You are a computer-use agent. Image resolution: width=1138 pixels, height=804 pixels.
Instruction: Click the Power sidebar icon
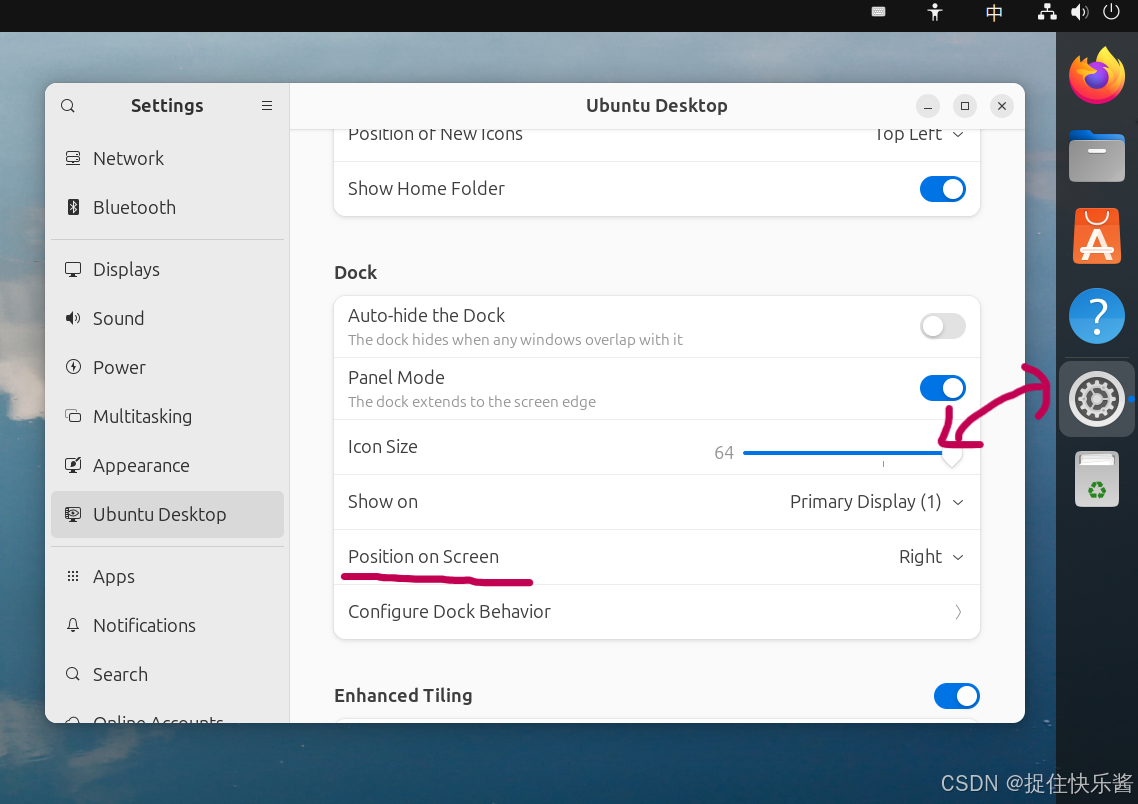[73, 367]
